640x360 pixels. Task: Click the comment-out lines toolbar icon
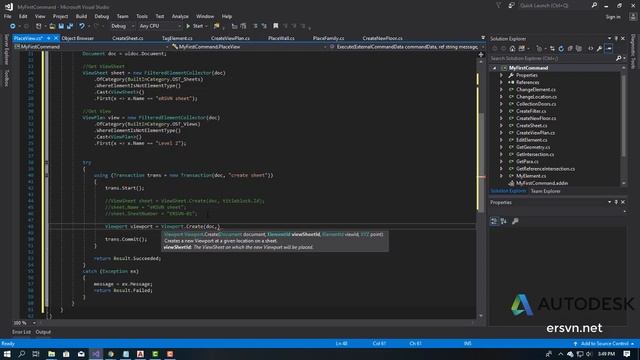256,26
